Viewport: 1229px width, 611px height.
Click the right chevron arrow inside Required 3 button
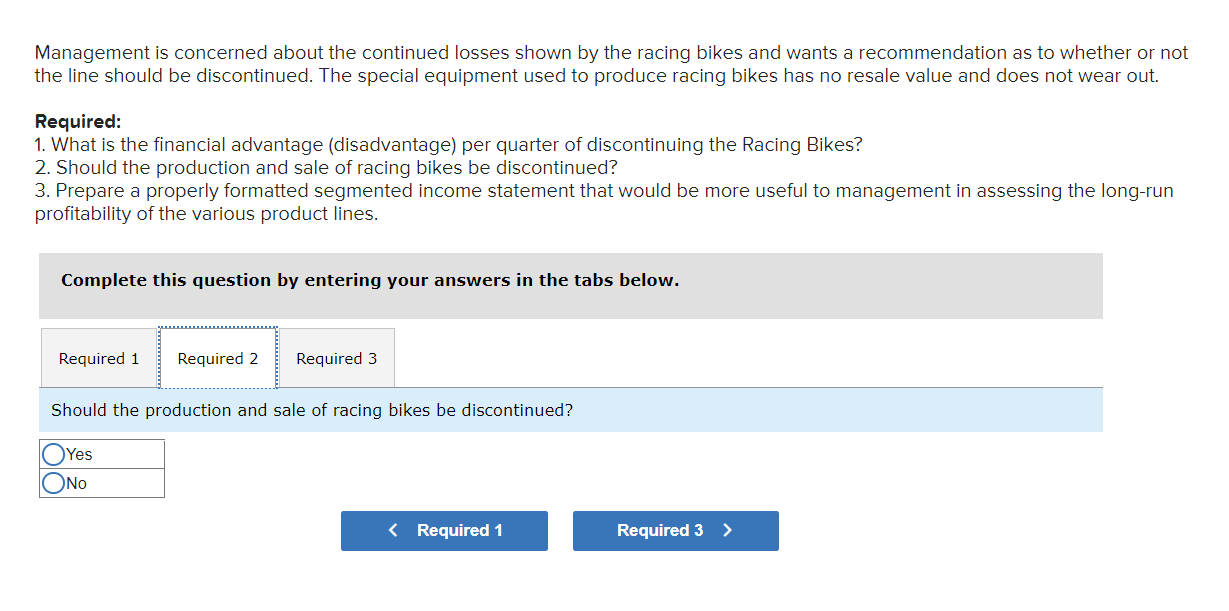tap(725, 530)
